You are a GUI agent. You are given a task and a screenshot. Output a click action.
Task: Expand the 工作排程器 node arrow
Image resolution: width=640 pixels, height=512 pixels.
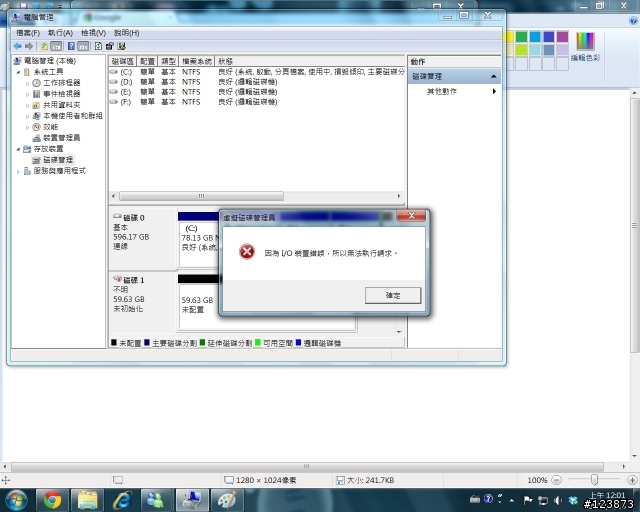27,83
